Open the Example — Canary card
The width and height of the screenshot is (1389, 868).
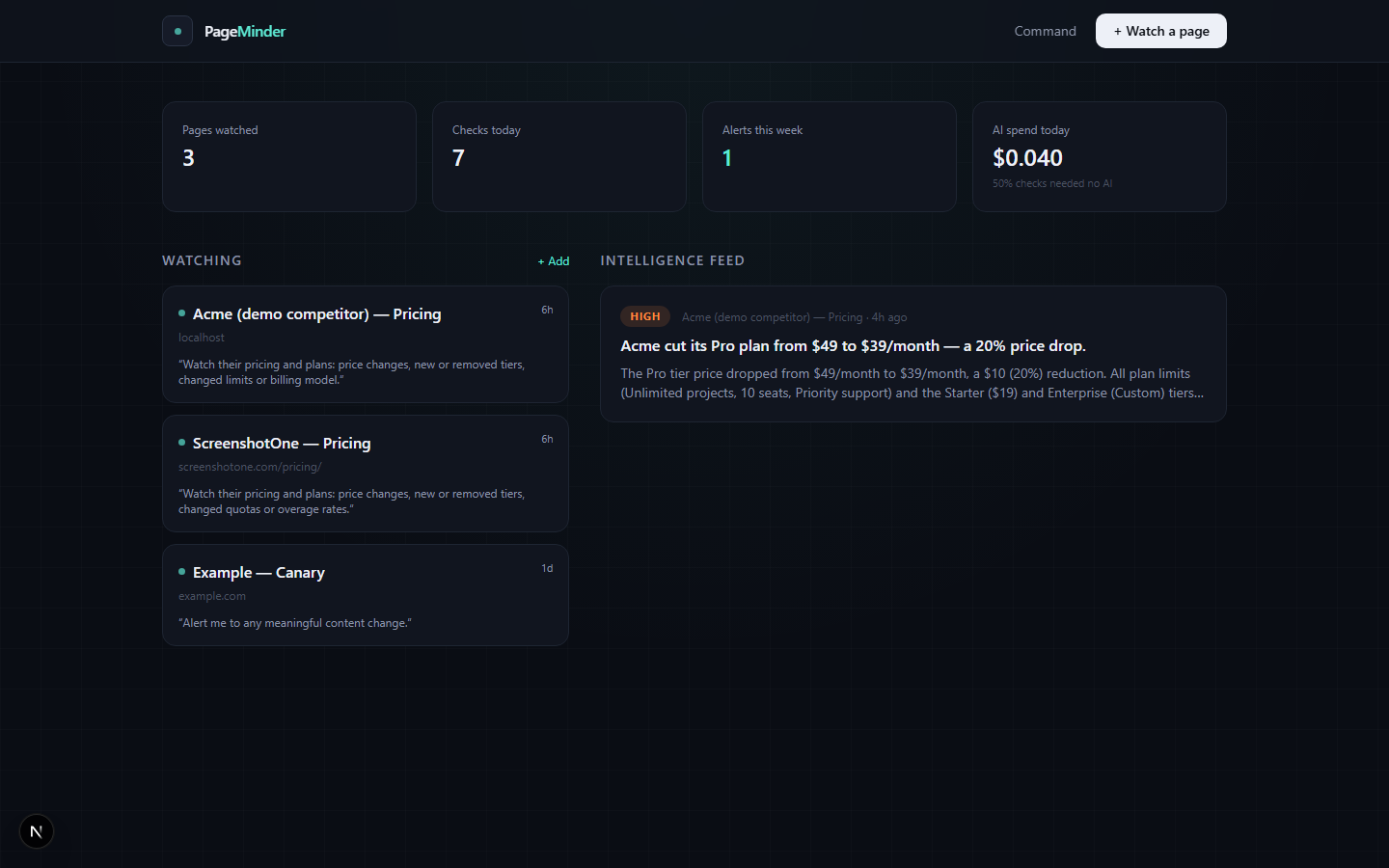click(x=366, y=595)
